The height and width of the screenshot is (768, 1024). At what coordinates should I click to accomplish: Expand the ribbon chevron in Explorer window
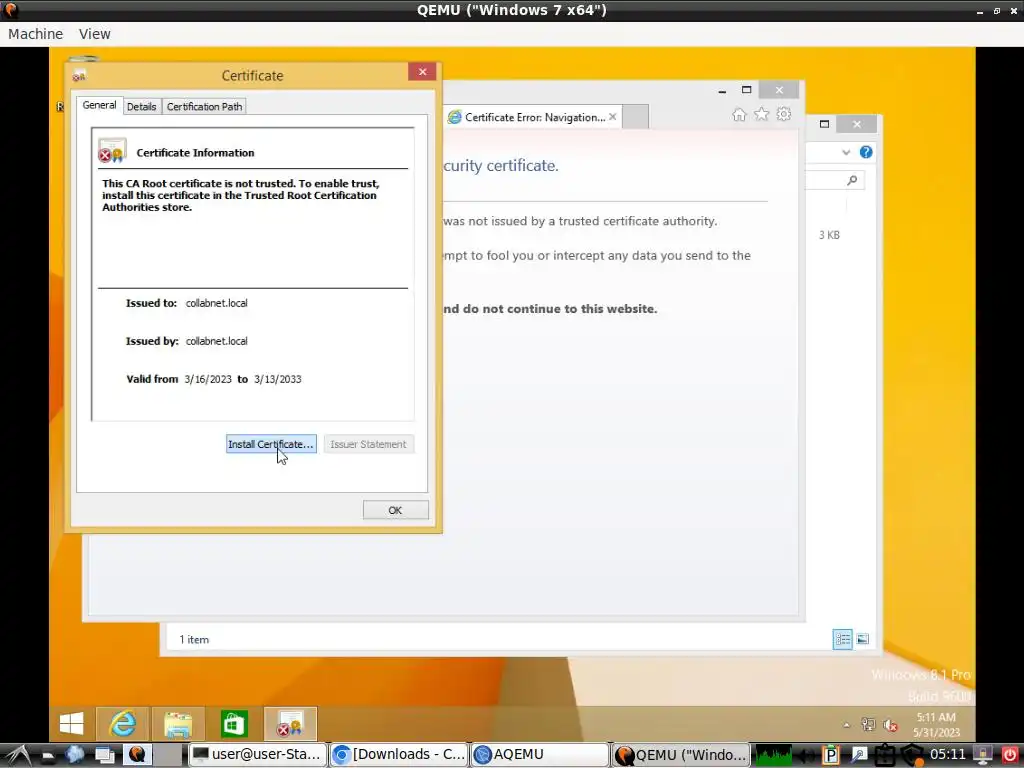point(846,152)
